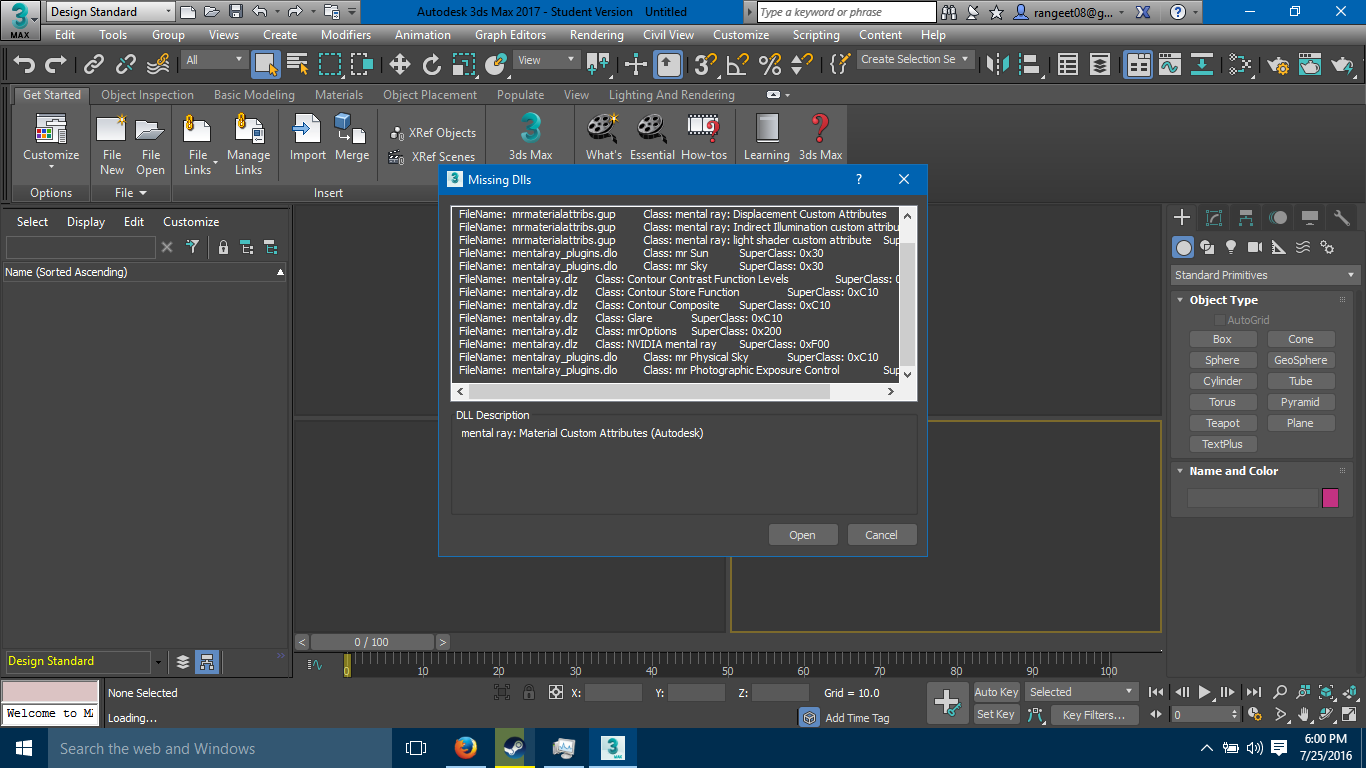
Task: Toggle Set Key animation mode
Action: tap(996, 714)
